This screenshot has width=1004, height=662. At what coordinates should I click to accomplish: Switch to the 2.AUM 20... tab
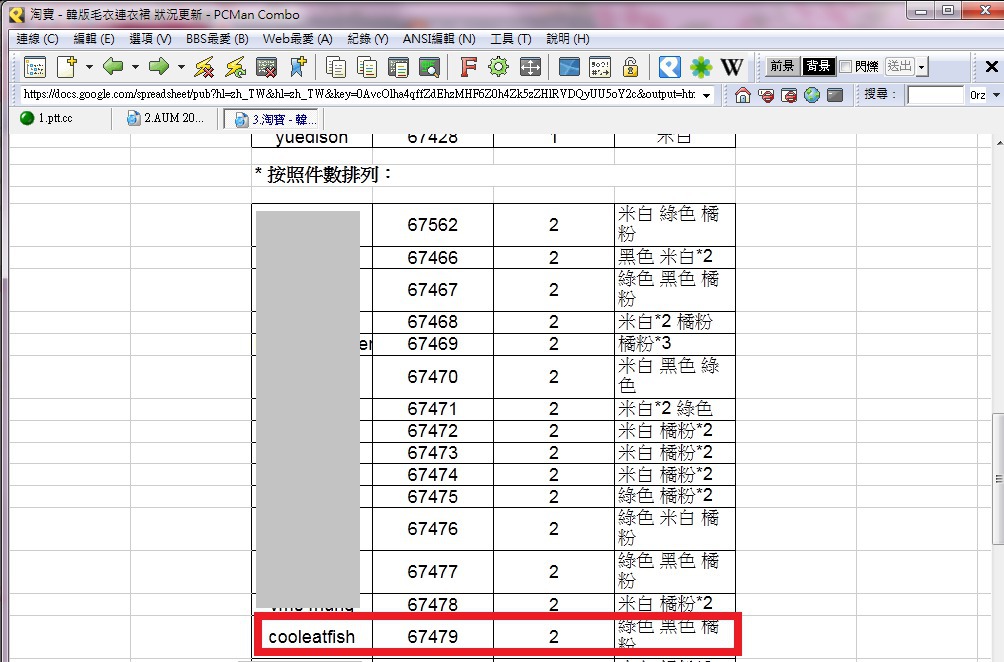[165, 118]
